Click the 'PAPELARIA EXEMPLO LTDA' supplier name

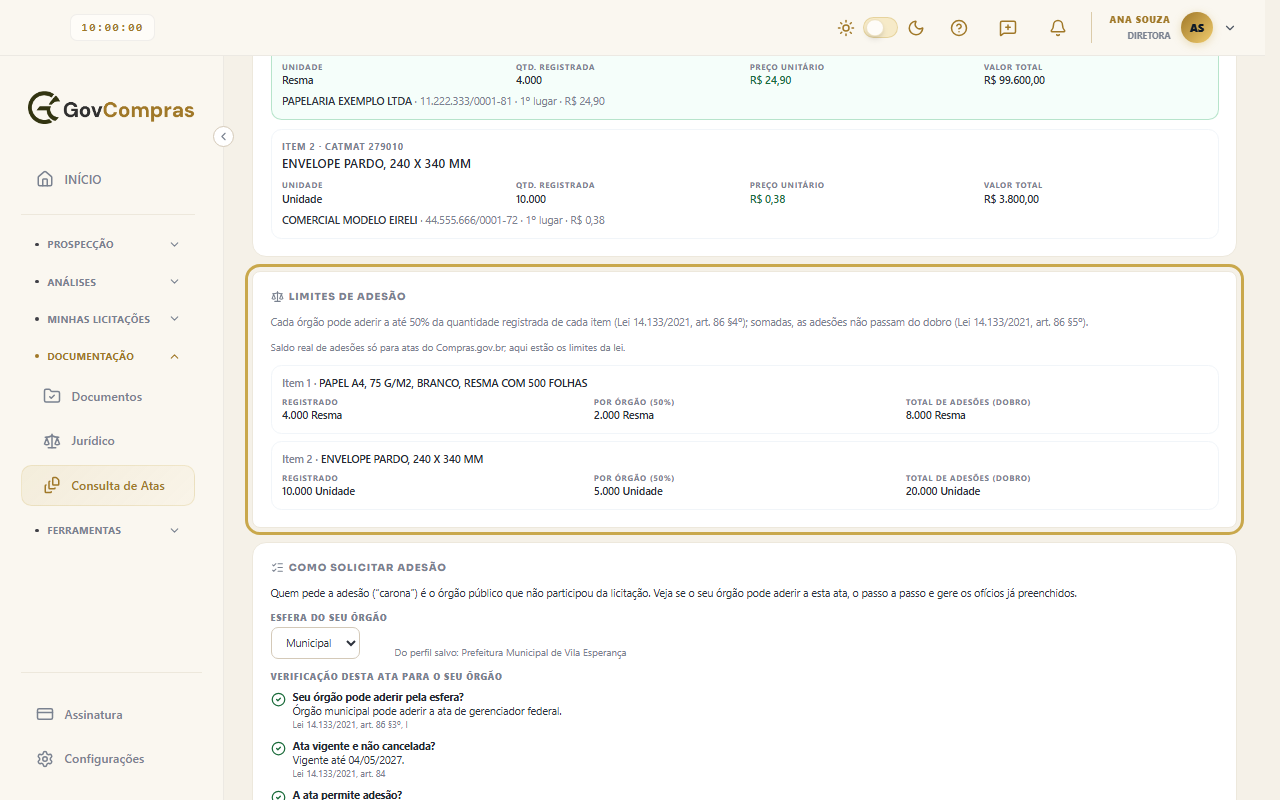347,101
